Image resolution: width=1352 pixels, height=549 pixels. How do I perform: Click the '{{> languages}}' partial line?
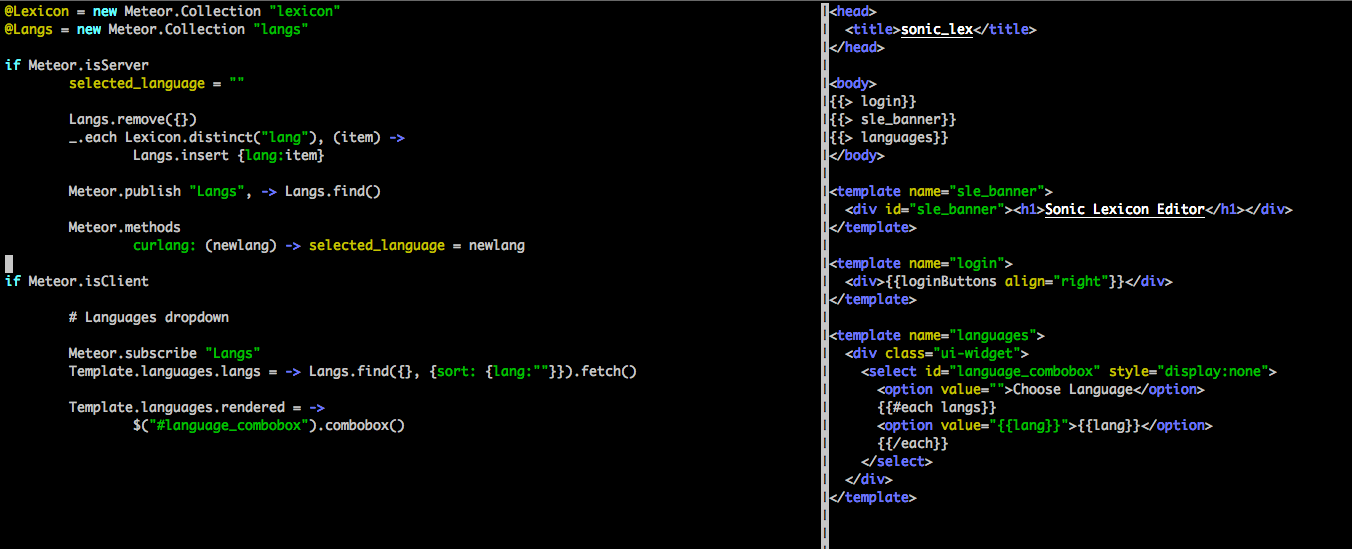point(889,137)
